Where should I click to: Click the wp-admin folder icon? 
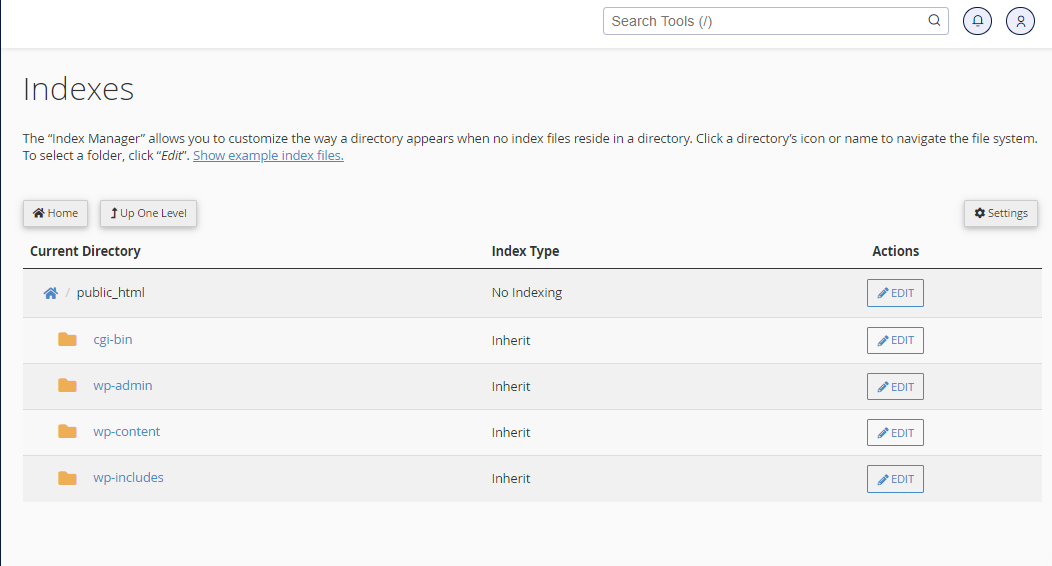(x=67, y=386)
